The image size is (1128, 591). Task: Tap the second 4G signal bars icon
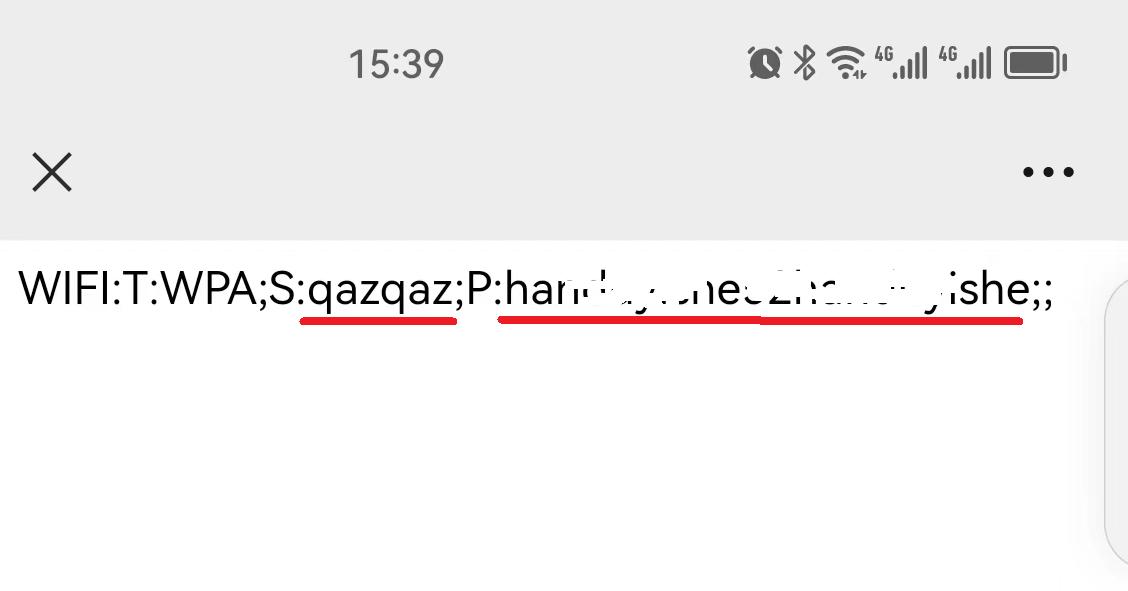965,63
